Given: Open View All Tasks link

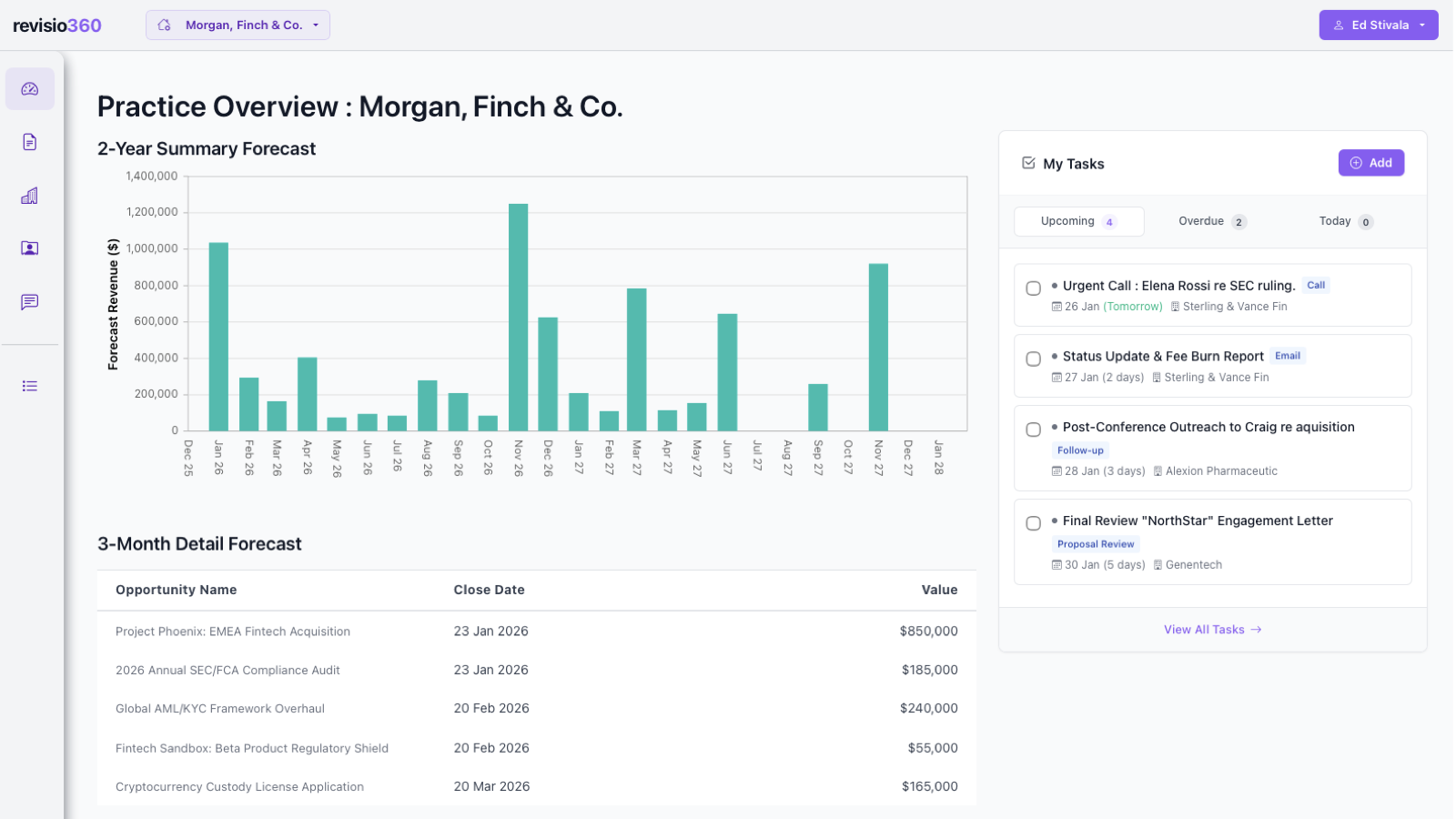Looking at the screenshot, I should click(1212, 629).
